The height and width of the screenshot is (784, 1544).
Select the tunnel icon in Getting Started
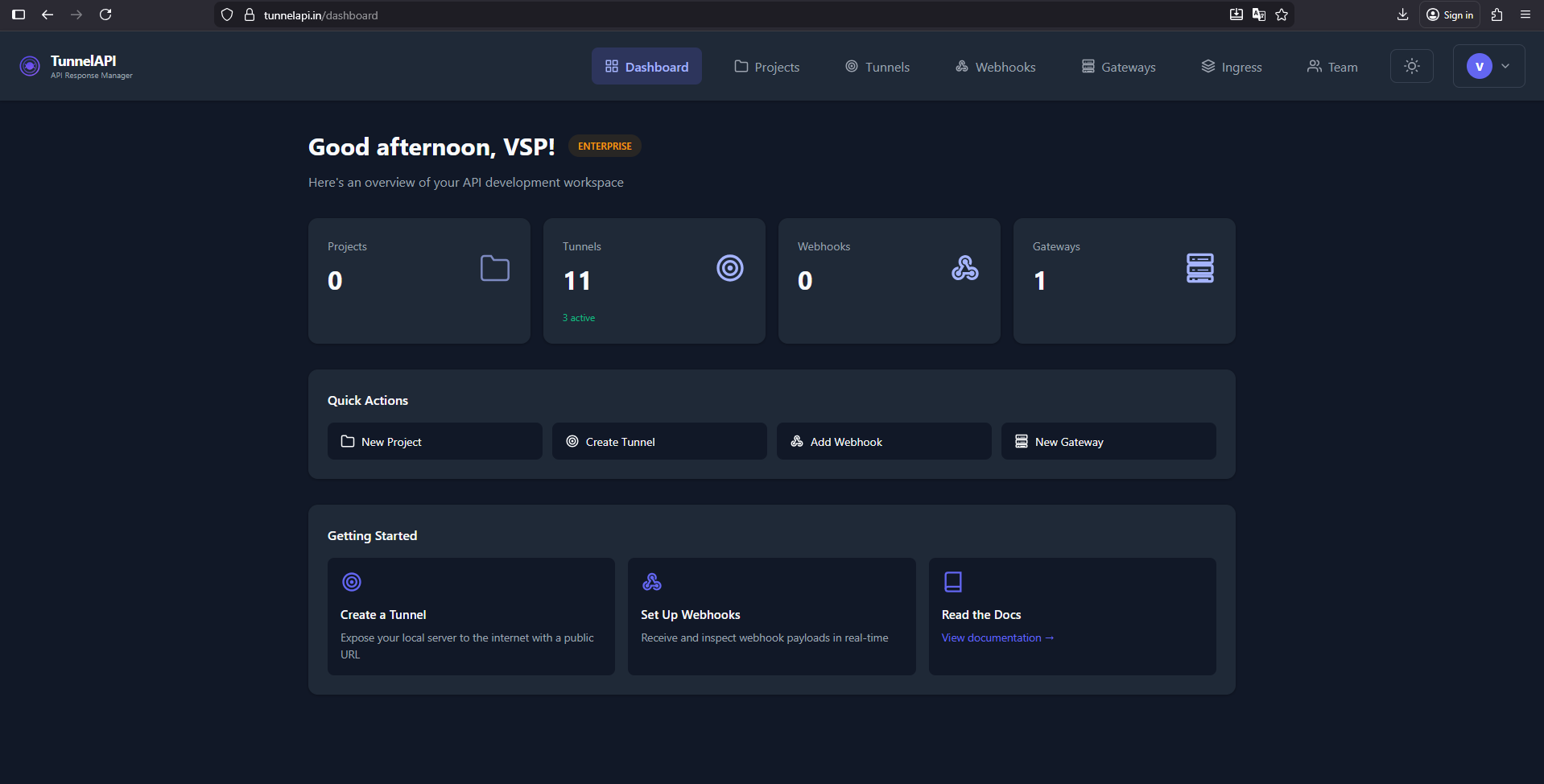pyautogui.click(x=352, y=582)
